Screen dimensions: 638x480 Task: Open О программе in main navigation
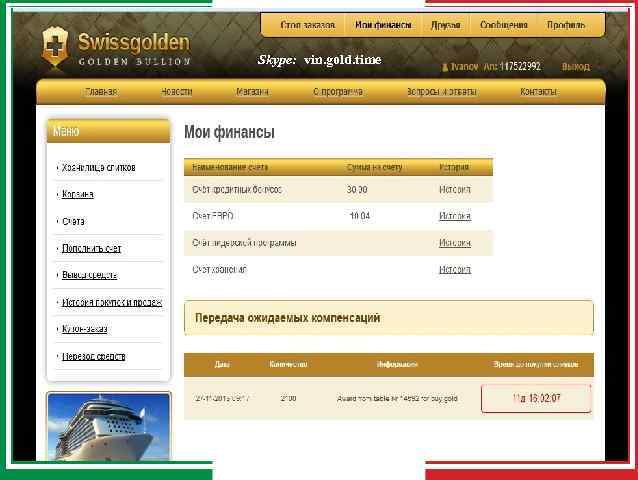coord(338,92)
